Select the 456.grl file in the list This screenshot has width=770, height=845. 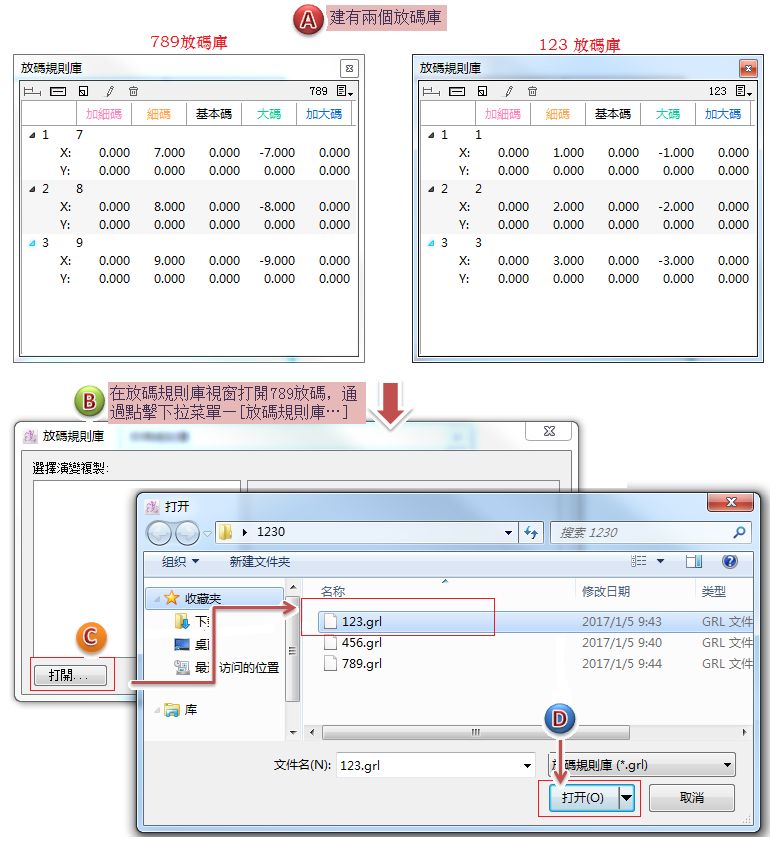(361, 643)
